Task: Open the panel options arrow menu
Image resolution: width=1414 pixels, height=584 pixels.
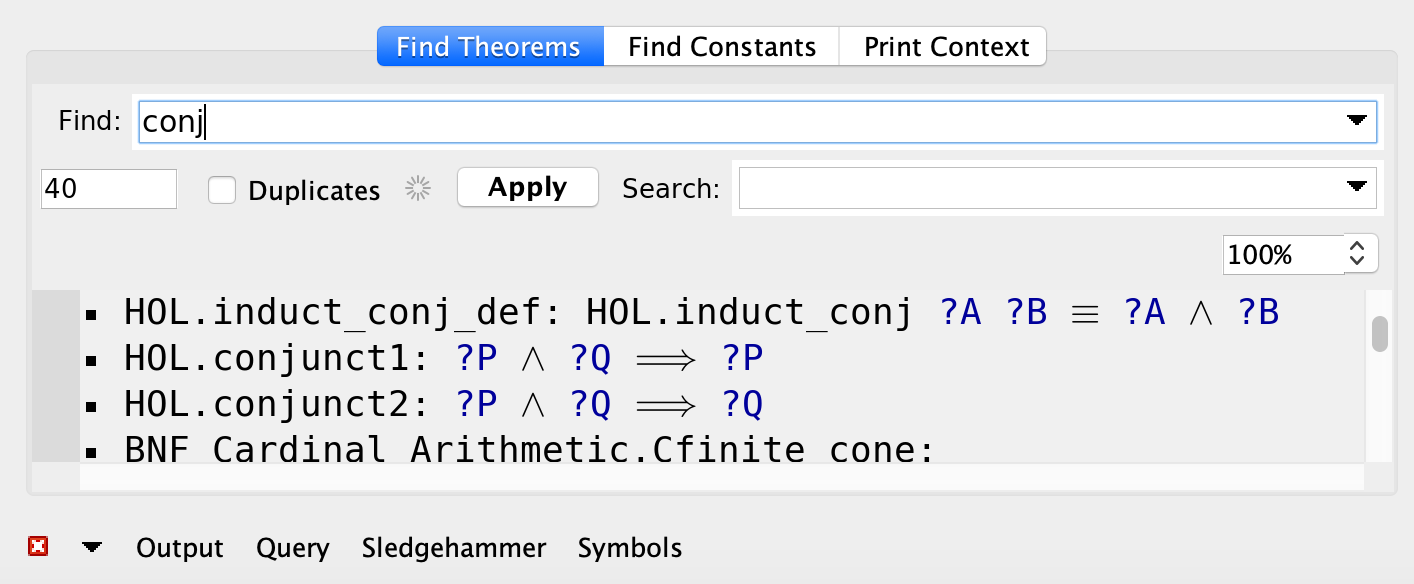Action: pyautogui.click(x=91, y=546)
